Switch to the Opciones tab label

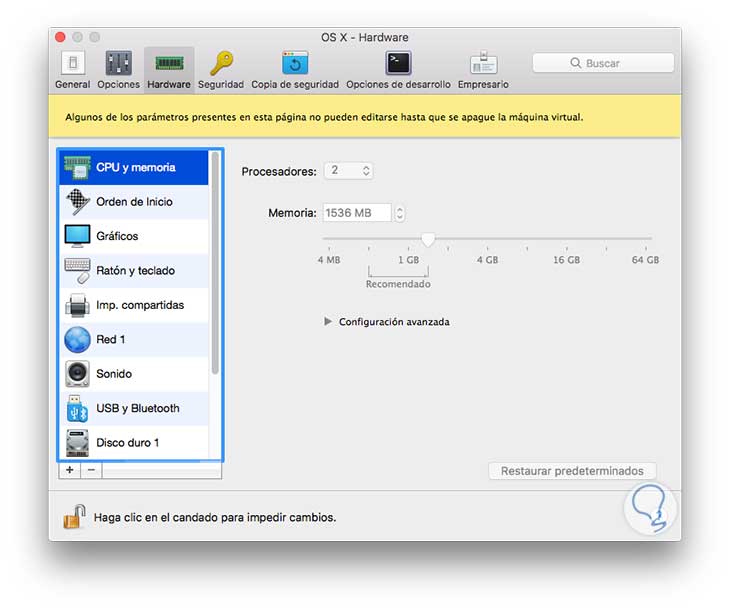[x=118, y=85]
